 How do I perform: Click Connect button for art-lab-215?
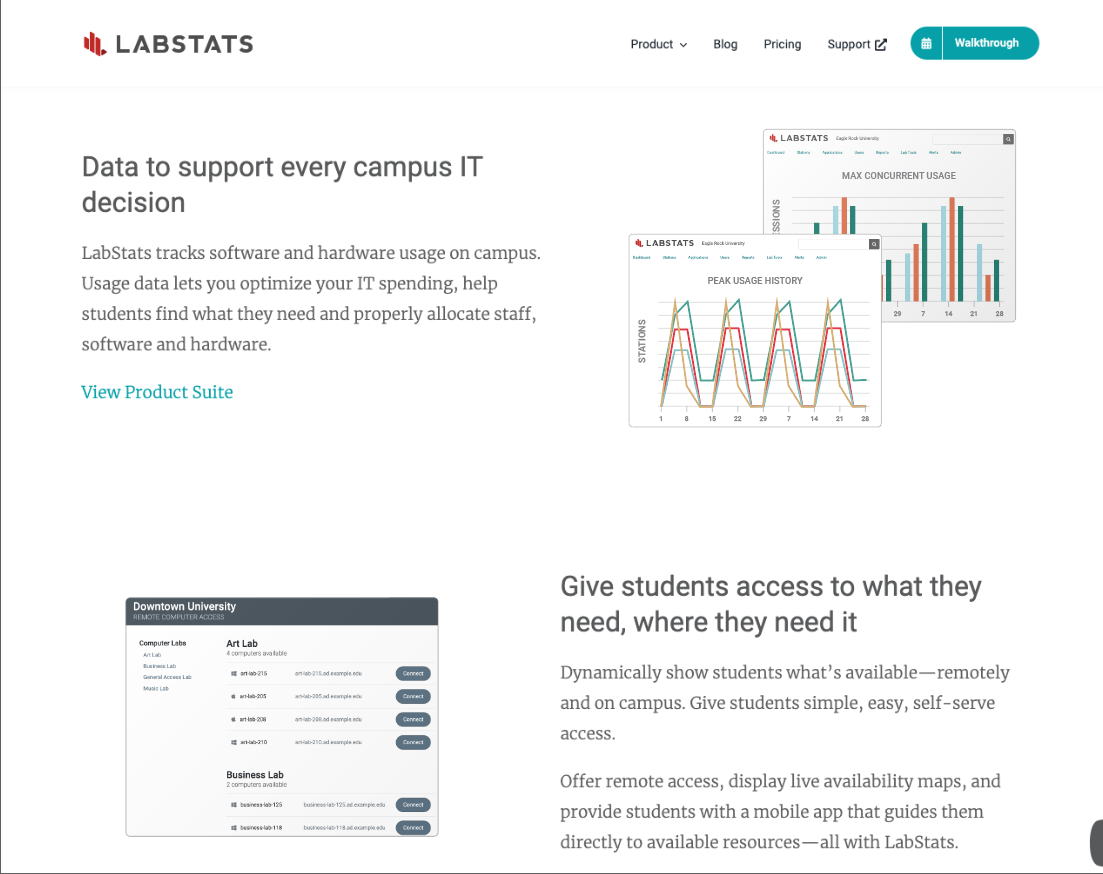tap(413, 673)
